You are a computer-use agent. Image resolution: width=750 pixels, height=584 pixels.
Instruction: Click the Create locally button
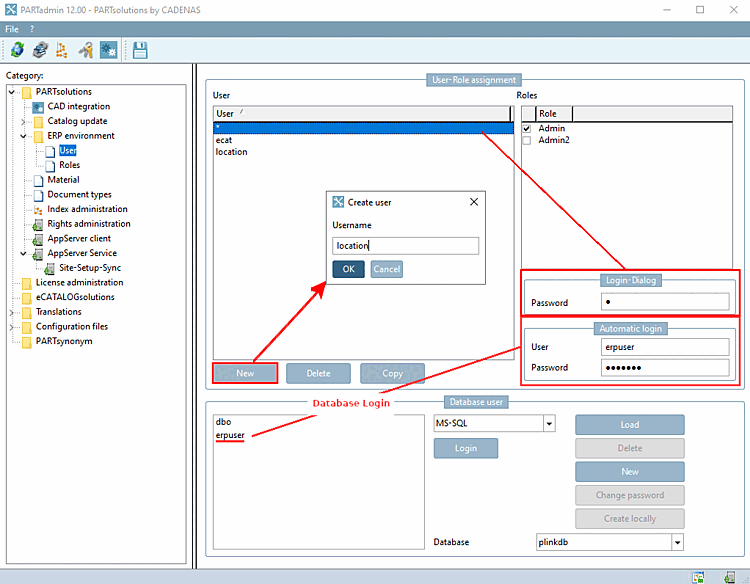[x=630, y=518]
